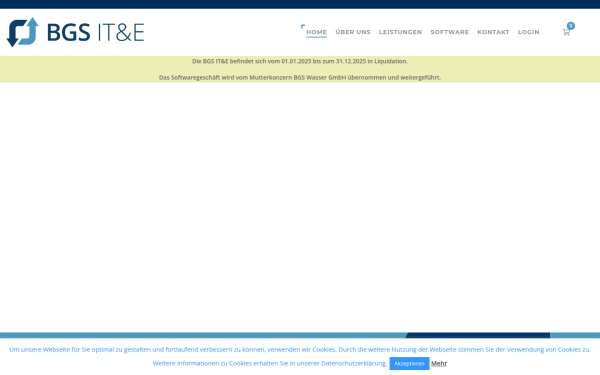The width and height of the screenshot is (600, 375).
Task: Open the SOFTWARE menu item
Action: pyautogui.click(x=450, y=32)
